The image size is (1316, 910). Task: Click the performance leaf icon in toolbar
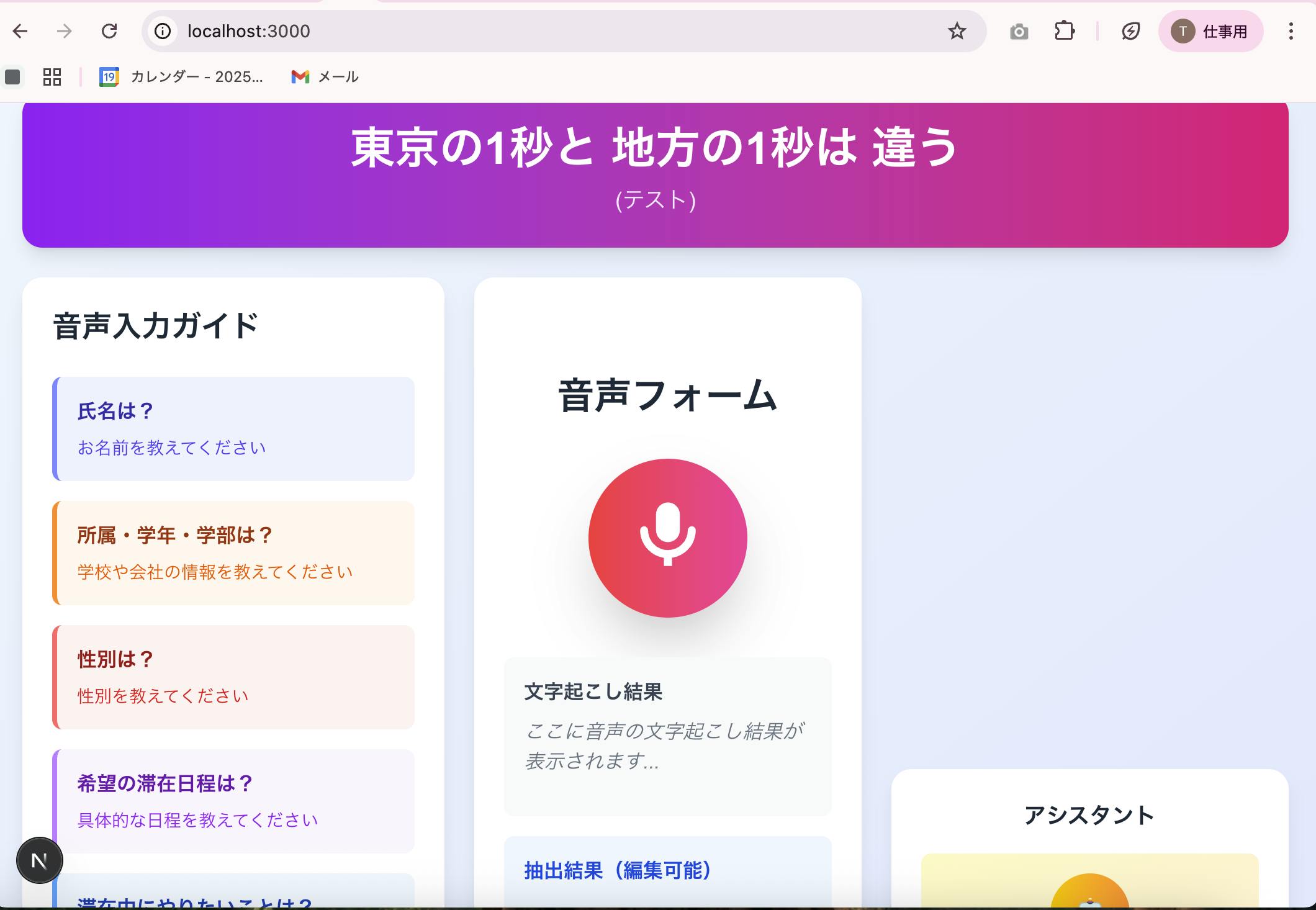point(1130,31)
